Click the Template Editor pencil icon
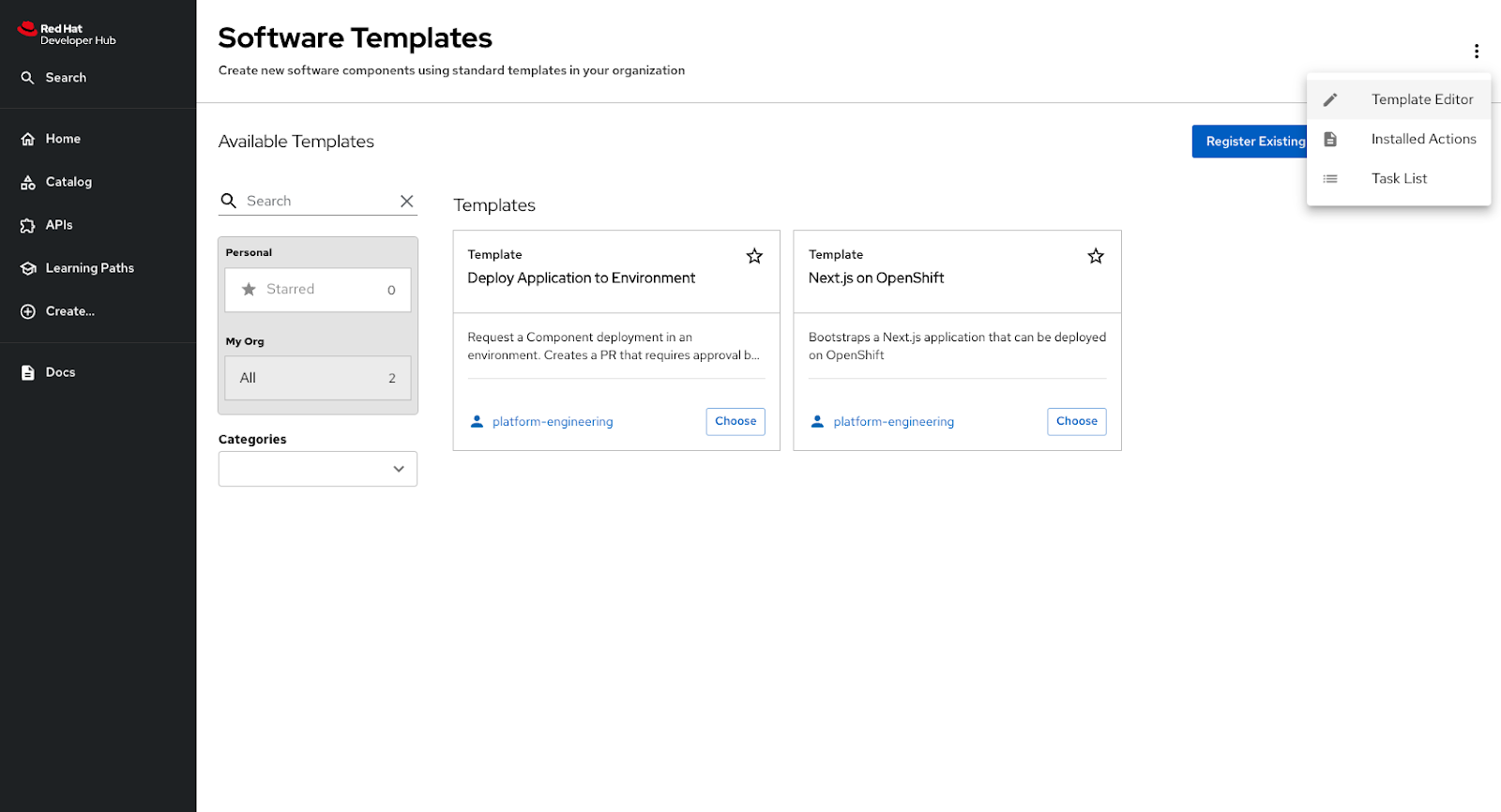1501x812 pixels. tap(1330, 99)
